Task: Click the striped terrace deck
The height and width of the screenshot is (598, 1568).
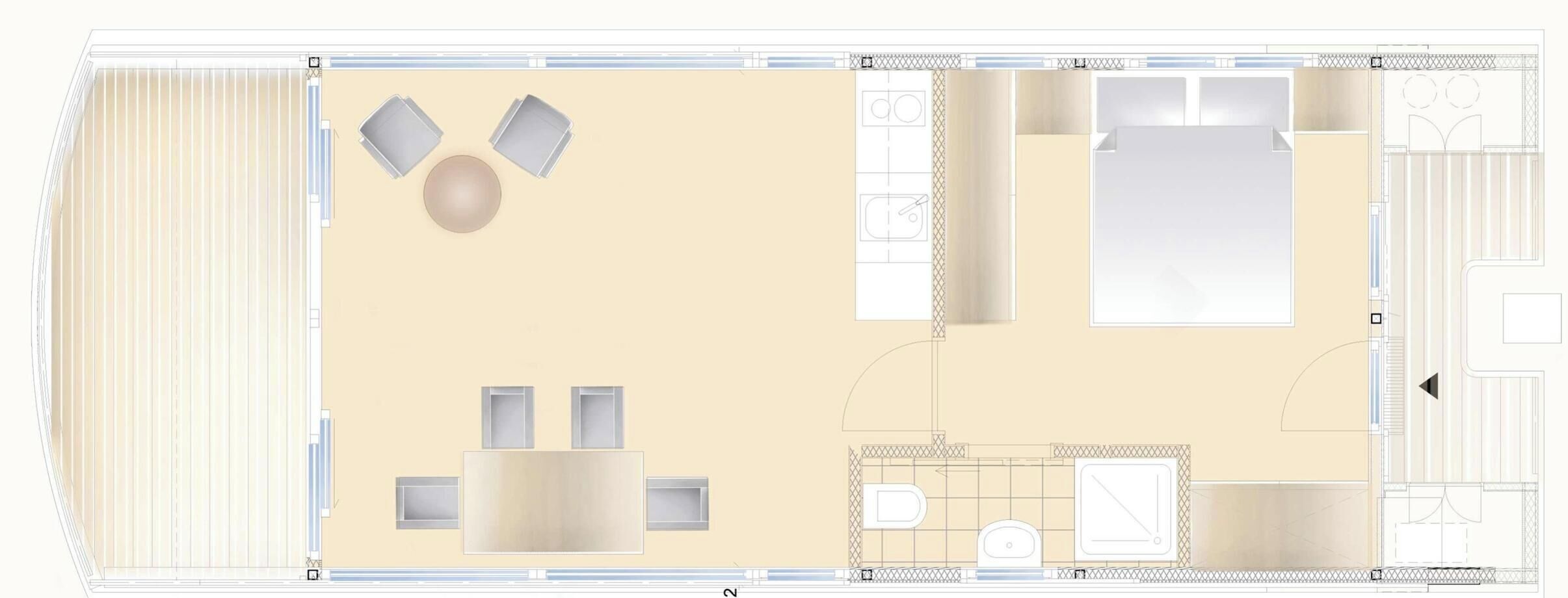Action: pyautogui.click(x=179, y=317)
